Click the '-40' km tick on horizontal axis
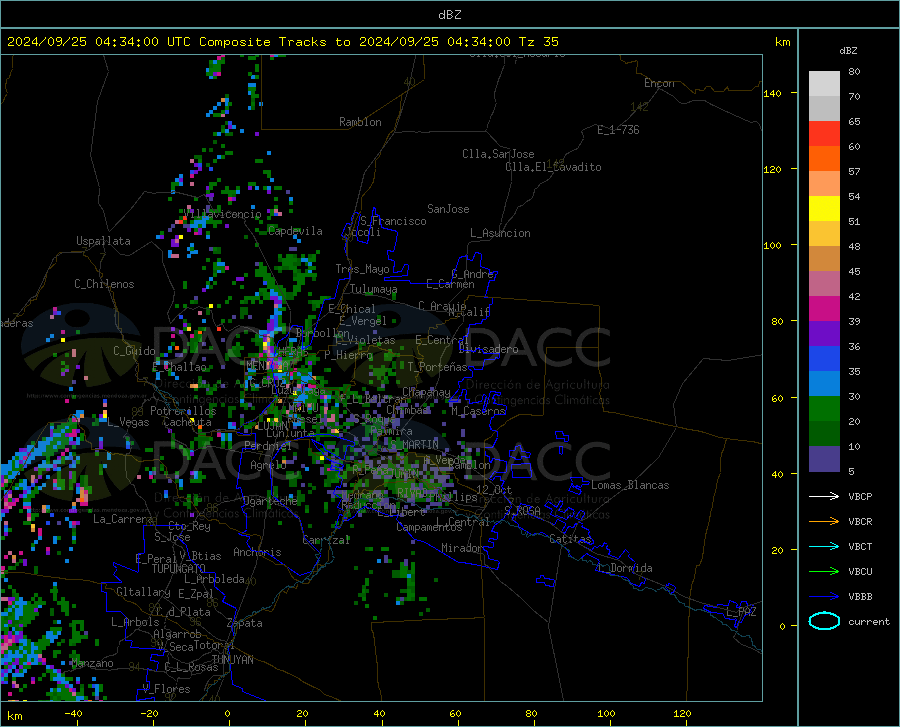 [72, 714]
